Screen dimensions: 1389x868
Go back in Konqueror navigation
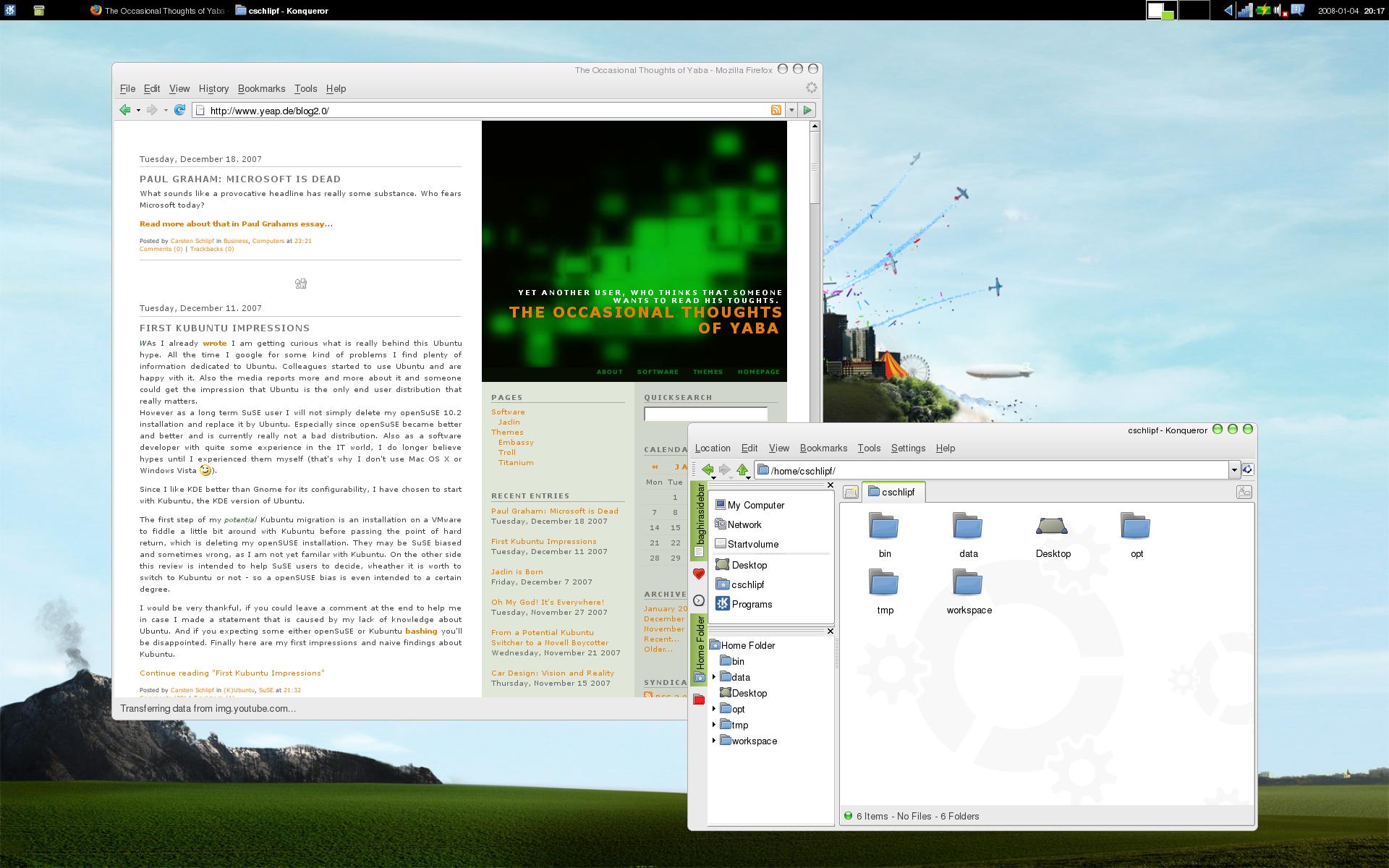[x=708, y=469]
